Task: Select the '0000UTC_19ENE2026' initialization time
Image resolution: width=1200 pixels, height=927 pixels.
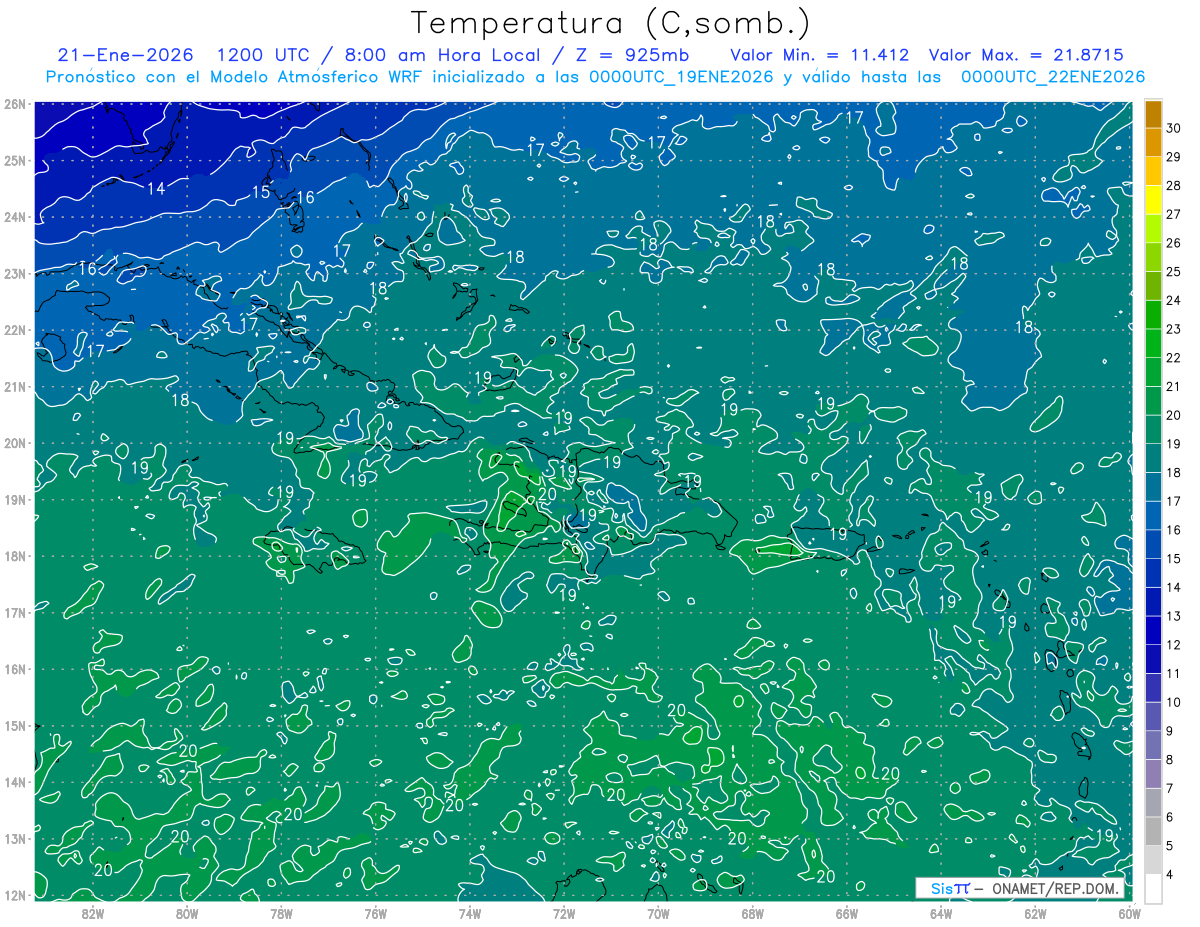Action: click(681, 77)
